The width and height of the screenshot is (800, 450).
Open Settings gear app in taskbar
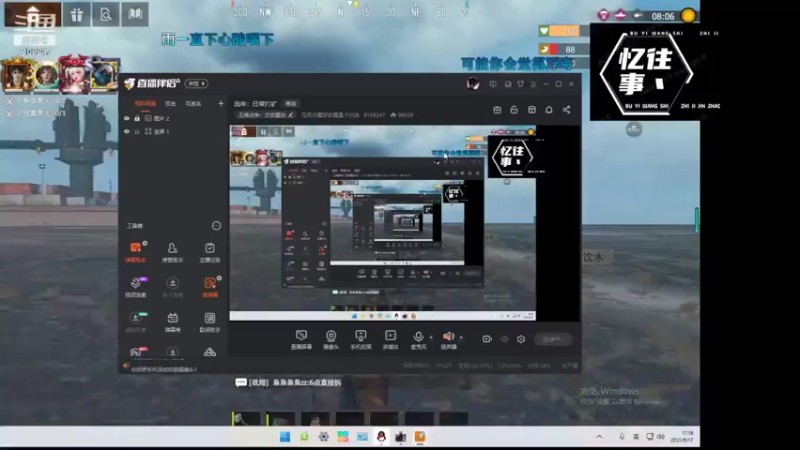point(323,437)
